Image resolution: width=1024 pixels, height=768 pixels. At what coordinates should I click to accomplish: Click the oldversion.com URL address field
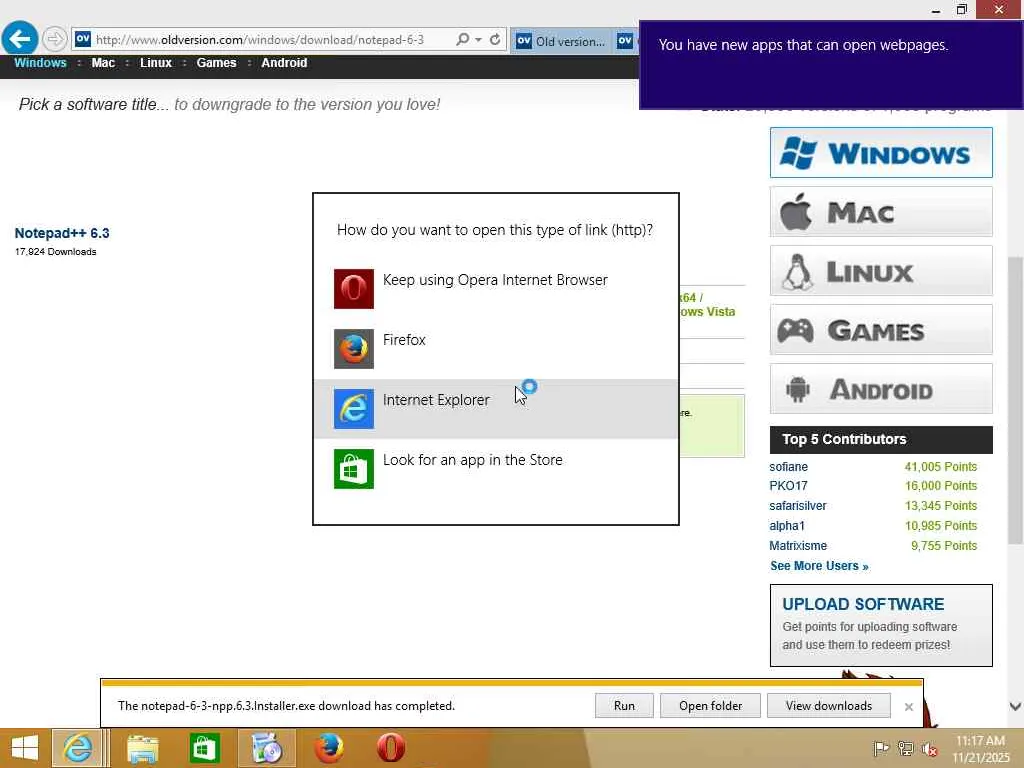click(261, 40)
